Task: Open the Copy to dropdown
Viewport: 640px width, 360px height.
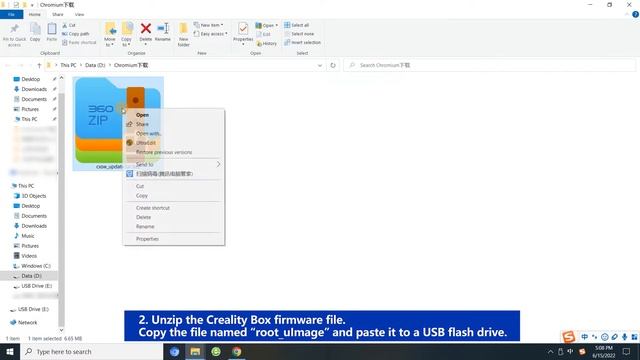Action: [127, 35]
